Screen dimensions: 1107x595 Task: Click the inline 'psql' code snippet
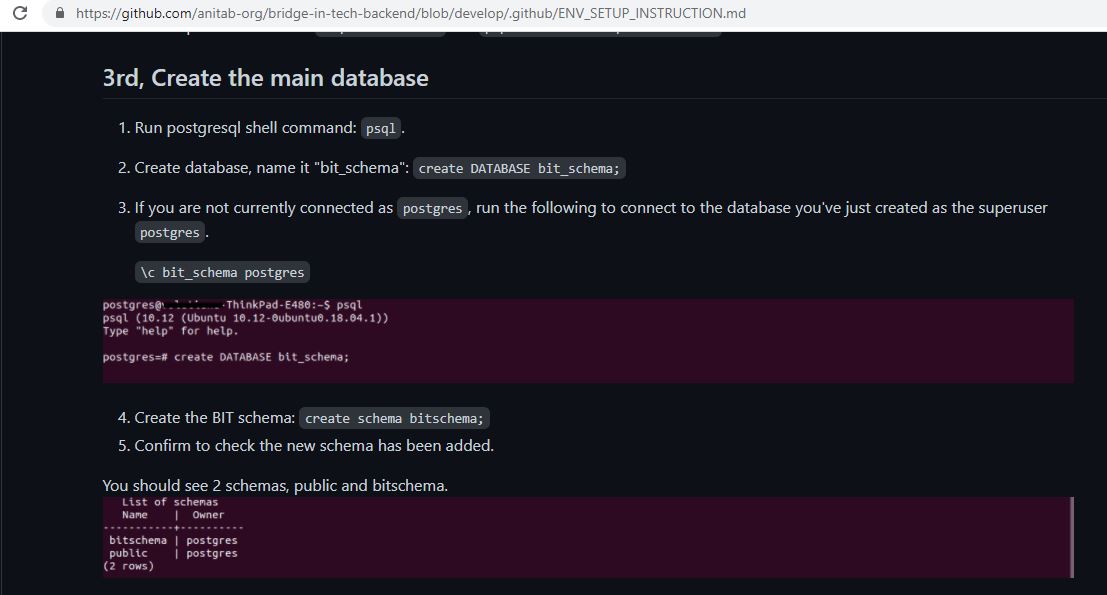tap(381, 128)
